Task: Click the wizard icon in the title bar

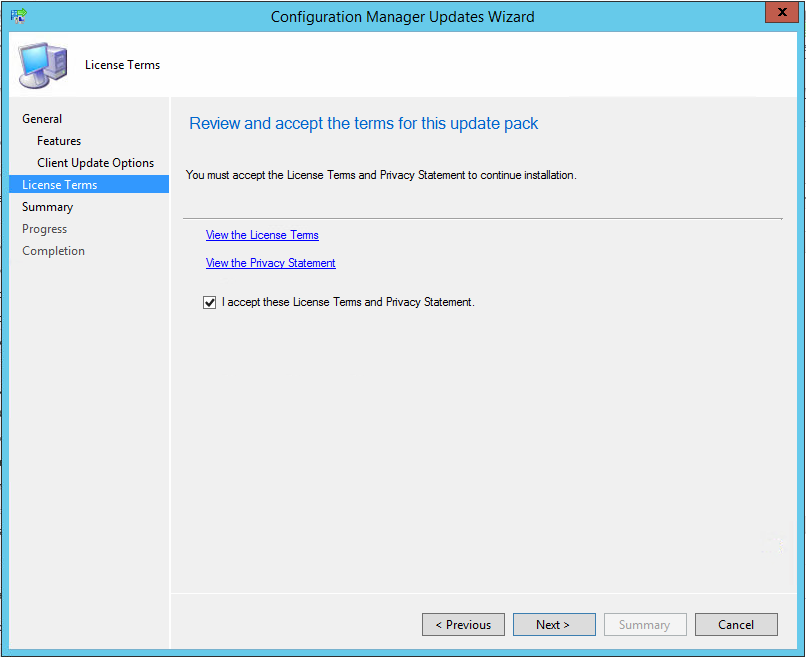Action: tap(19, 16)
